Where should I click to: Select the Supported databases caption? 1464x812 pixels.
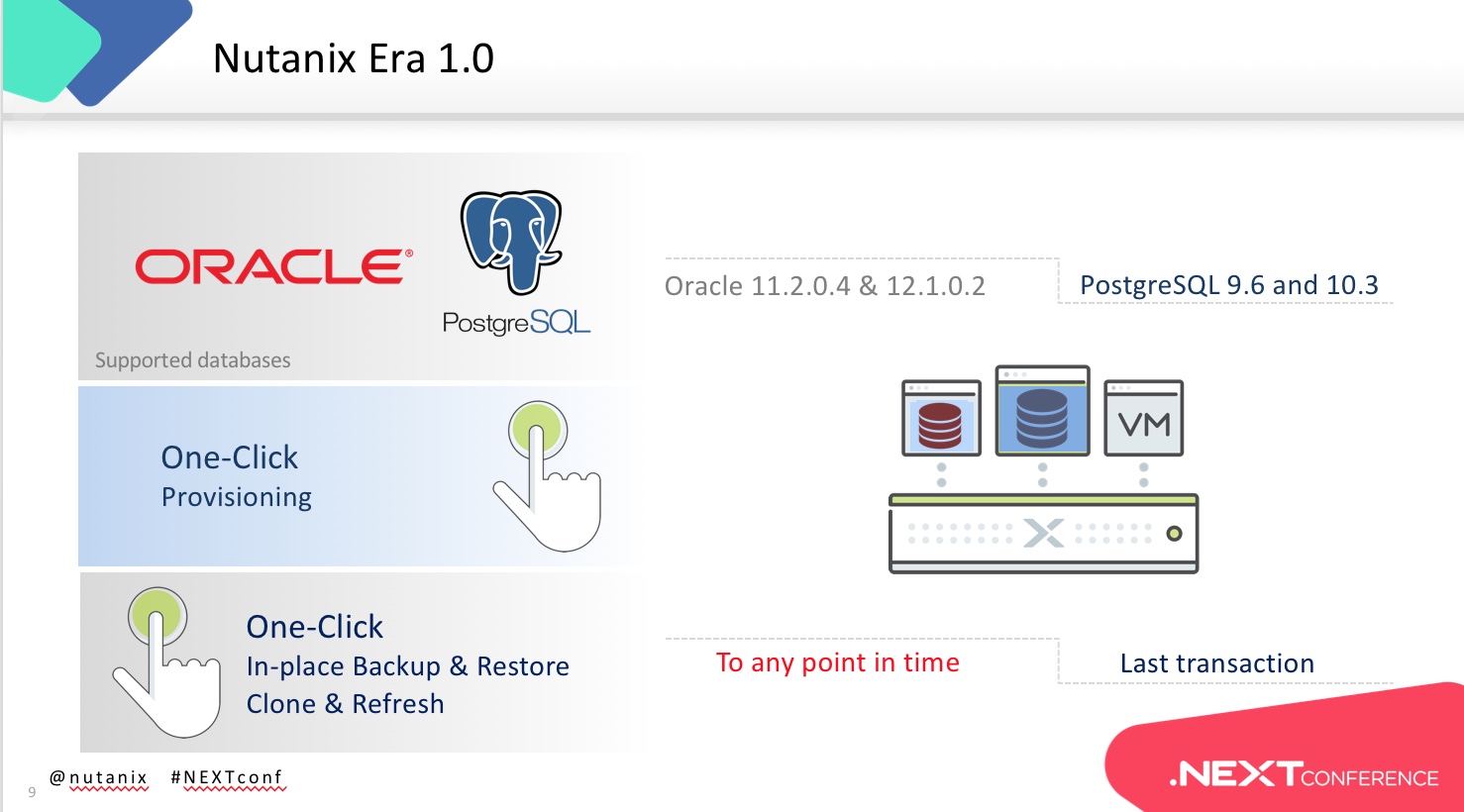coord(193,360)
